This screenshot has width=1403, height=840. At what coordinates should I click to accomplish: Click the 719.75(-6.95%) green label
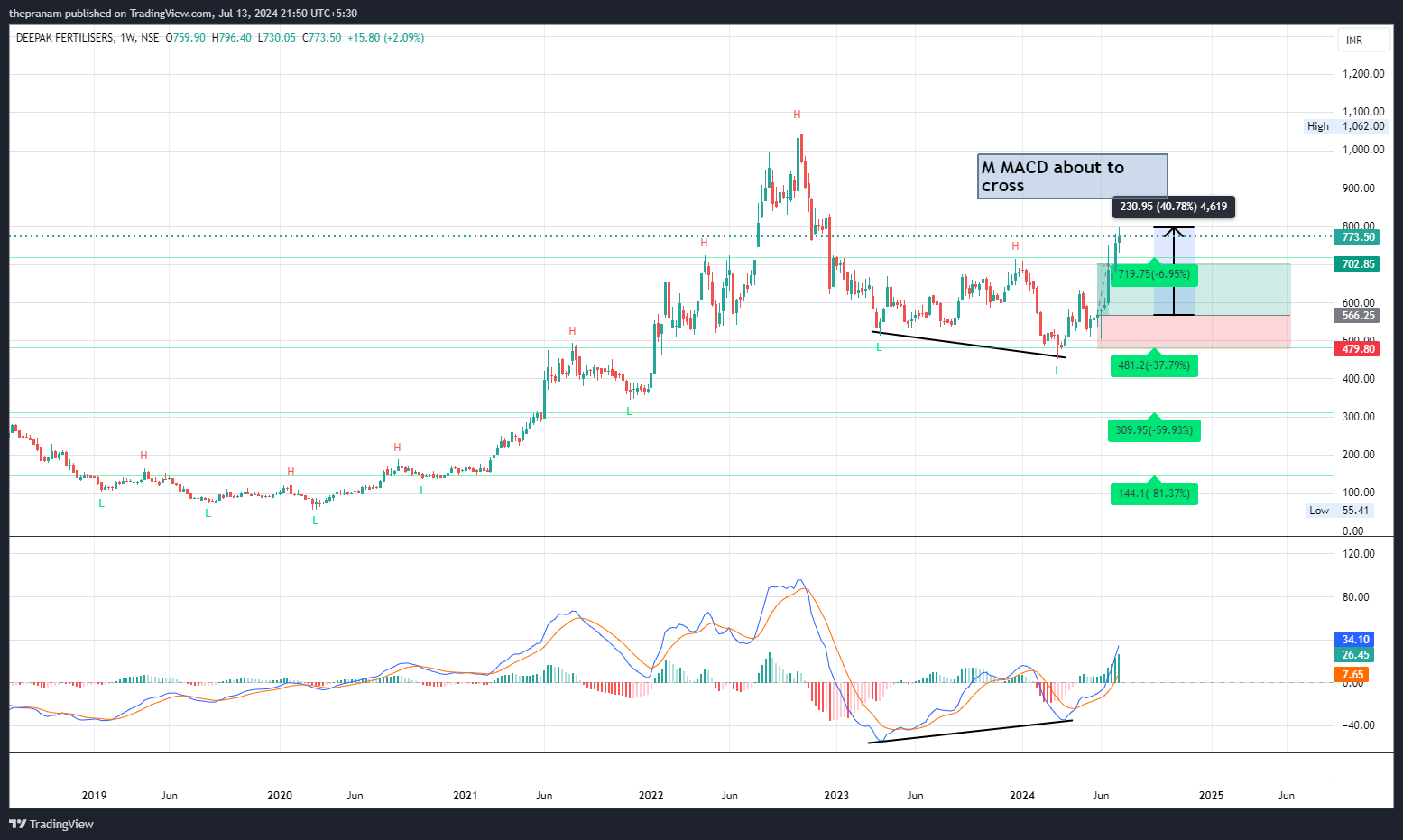pos(1154,274)
